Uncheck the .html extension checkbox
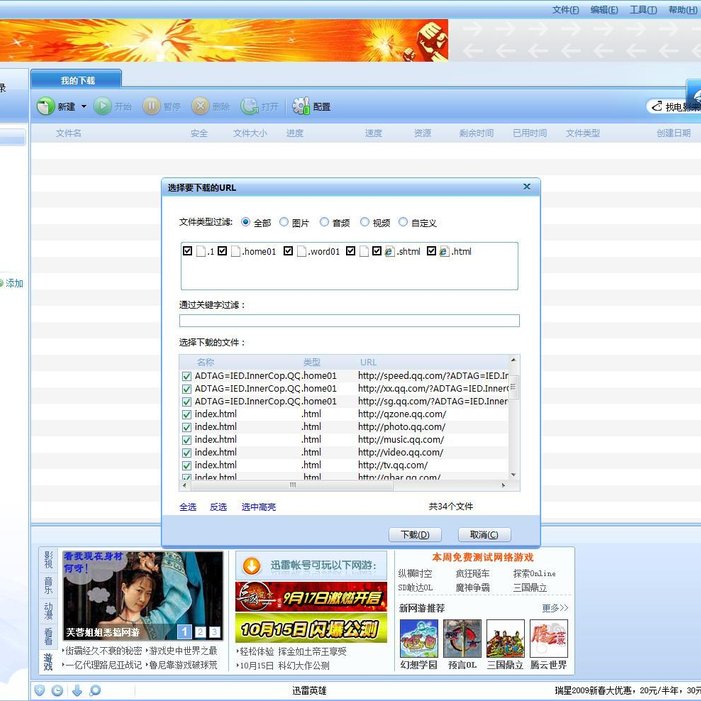 tap(431, 251)
